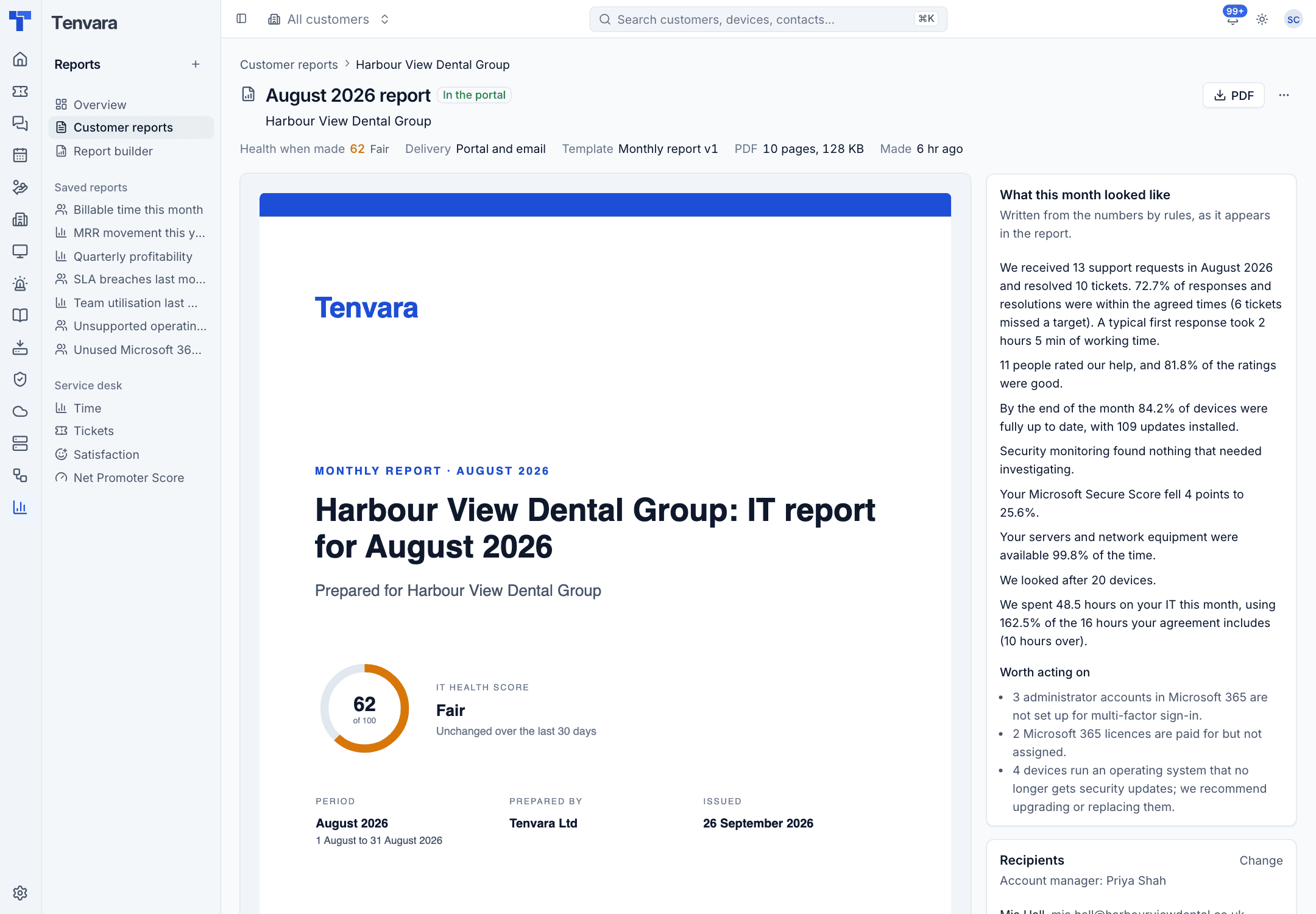The height and width of the screenshot is (914, 1316).
Task: Open saved report MRR movement this year
Action: click(x=131, y=233)
